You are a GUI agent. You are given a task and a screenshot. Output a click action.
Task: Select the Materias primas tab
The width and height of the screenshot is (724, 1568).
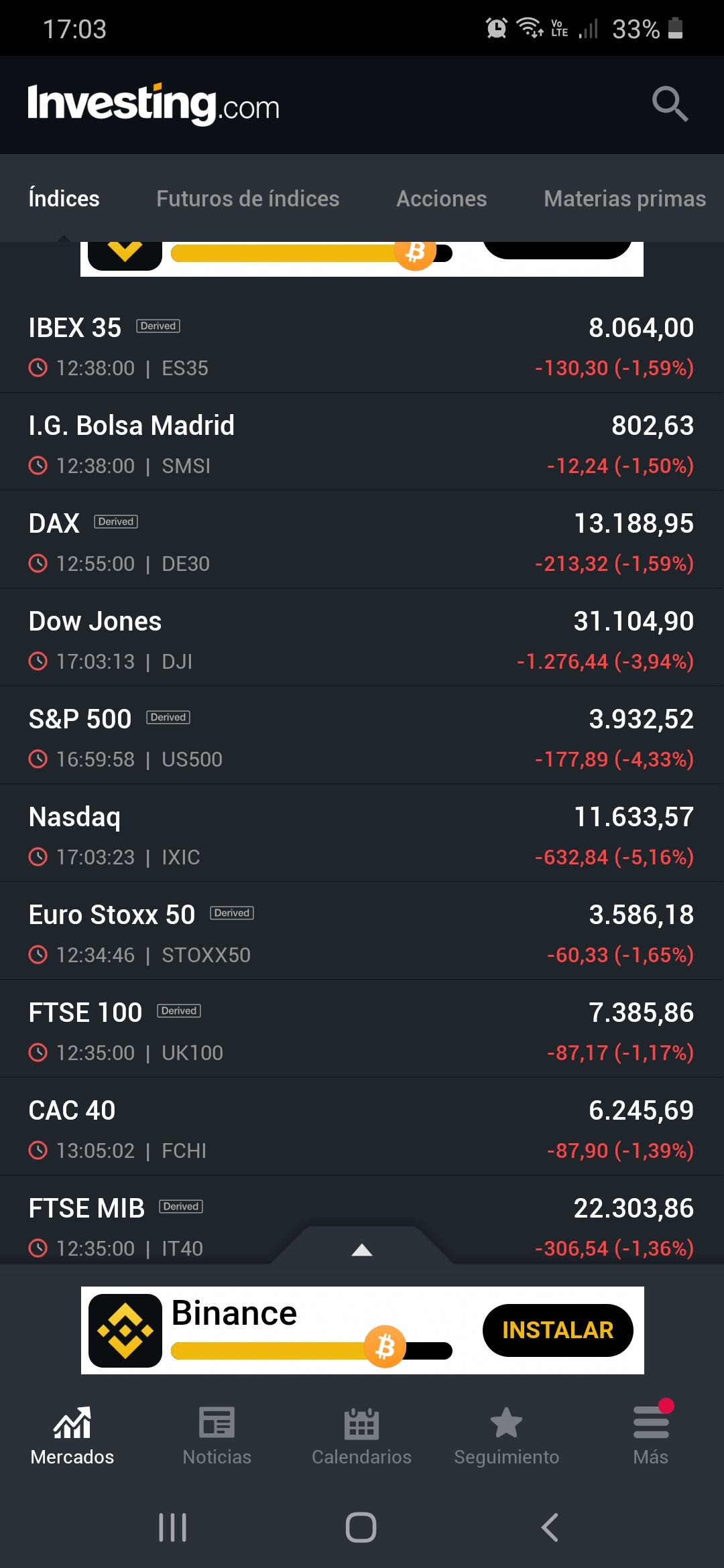tap(625, 198)
